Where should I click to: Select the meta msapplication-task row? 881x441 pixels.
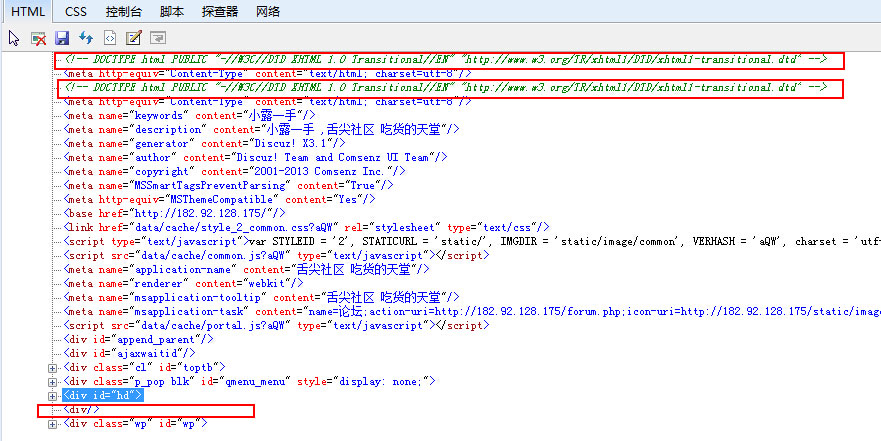[472, 311]
